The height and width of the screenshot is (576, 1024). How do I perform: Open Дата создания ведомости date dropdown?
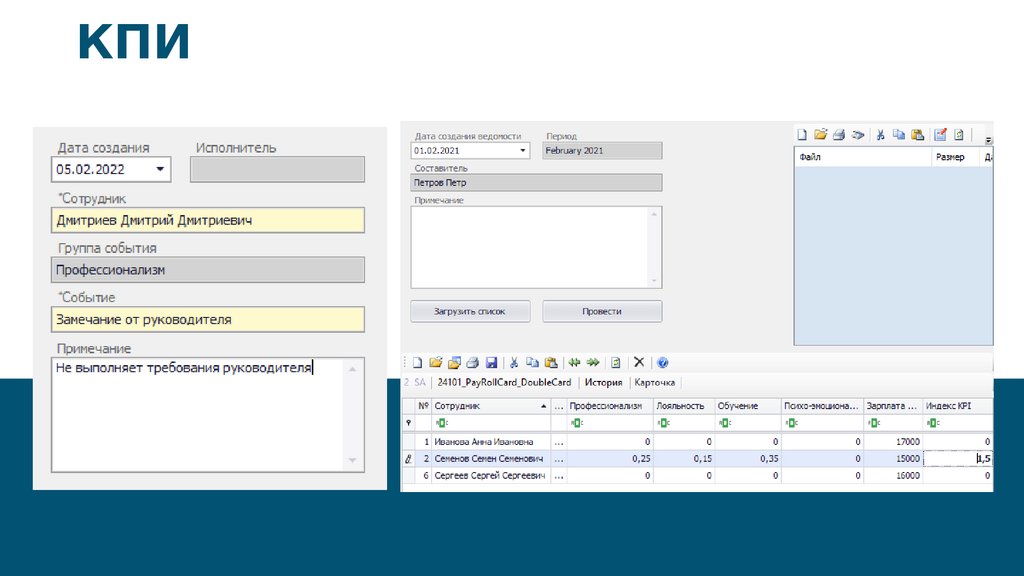(522, 150)
